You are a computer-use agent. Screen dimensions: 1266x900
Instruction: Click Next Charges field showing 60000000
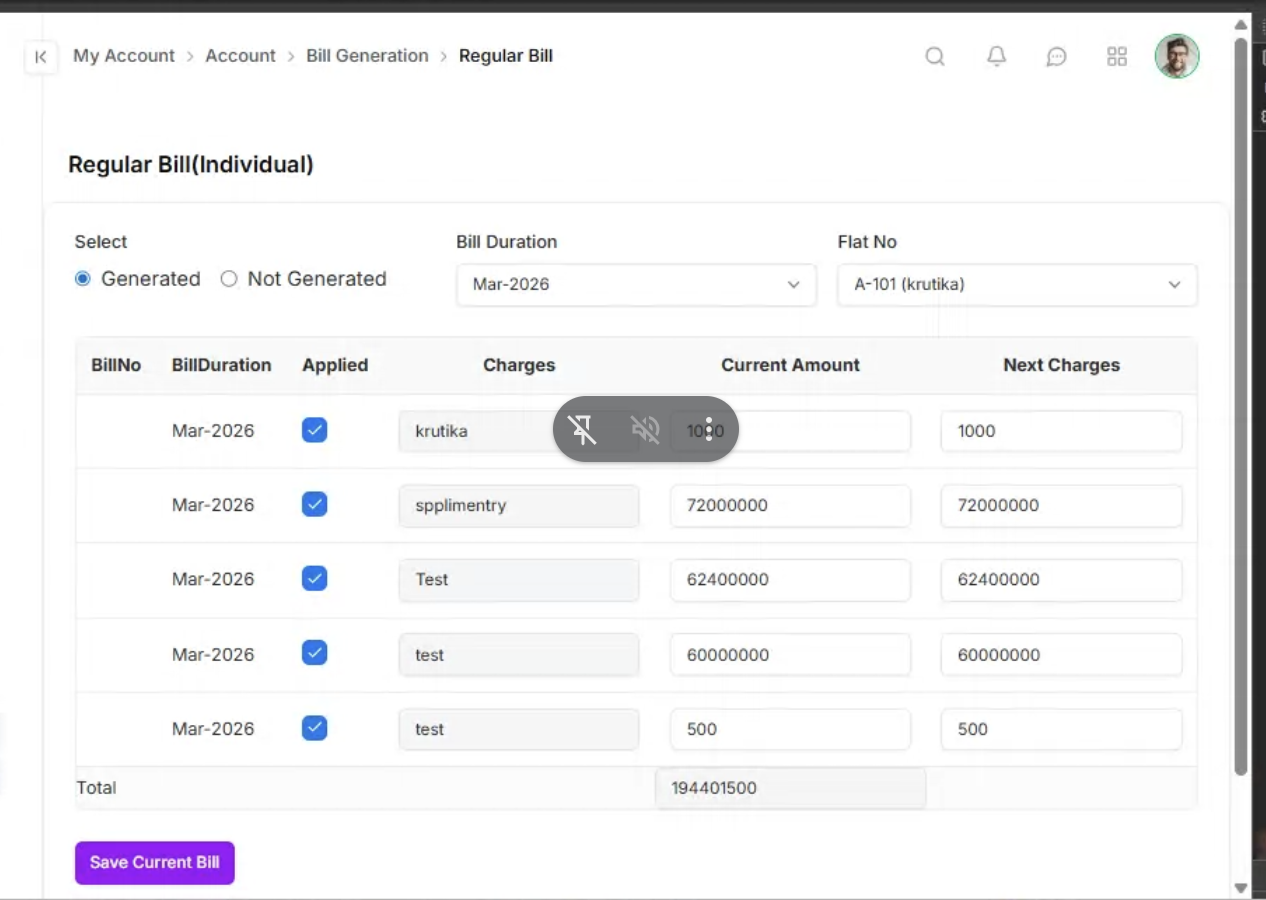coord(1061,655)
